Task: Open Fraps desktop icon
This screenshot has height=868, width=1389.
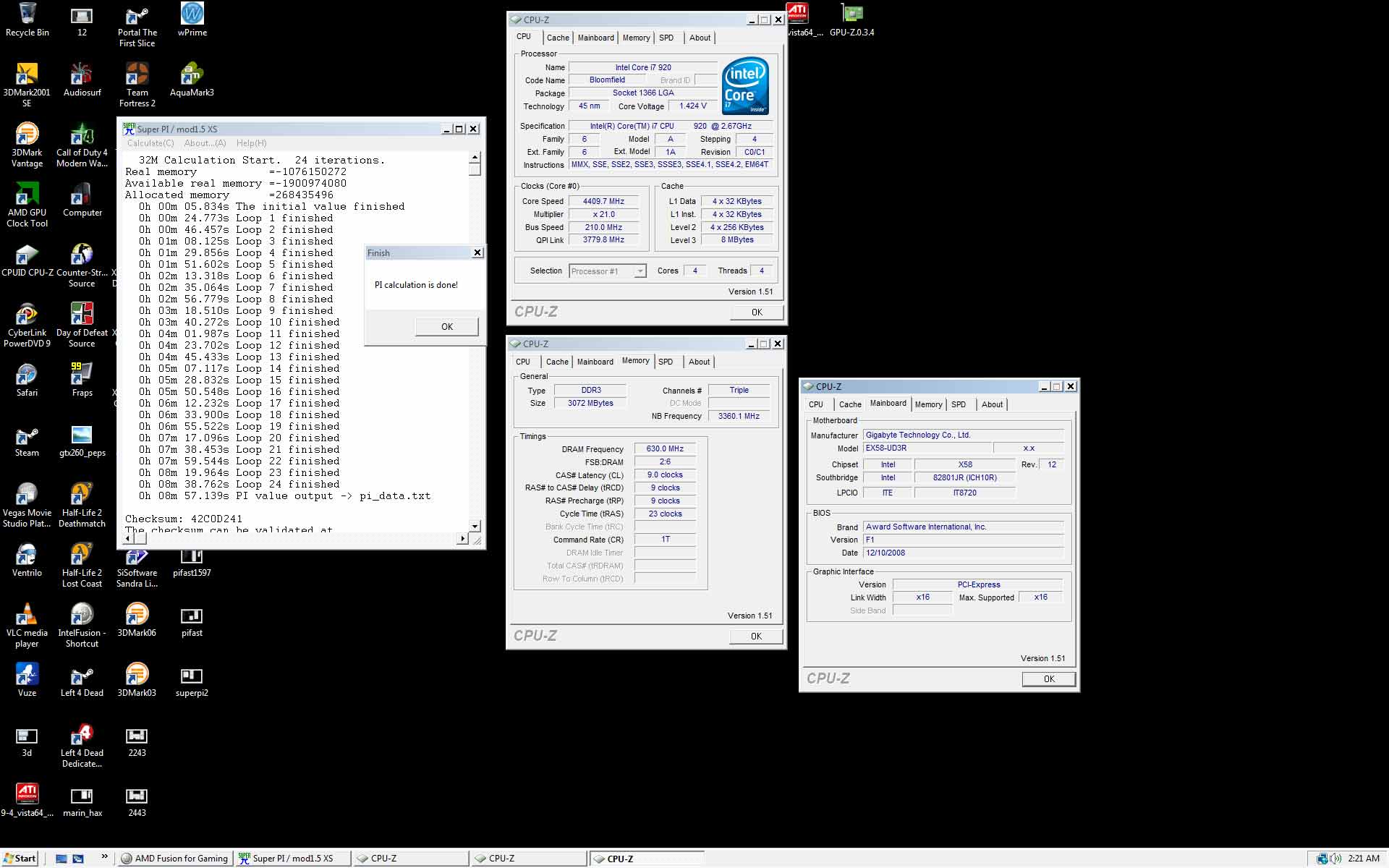Action: pyautogui.click(x=82, y=380)
